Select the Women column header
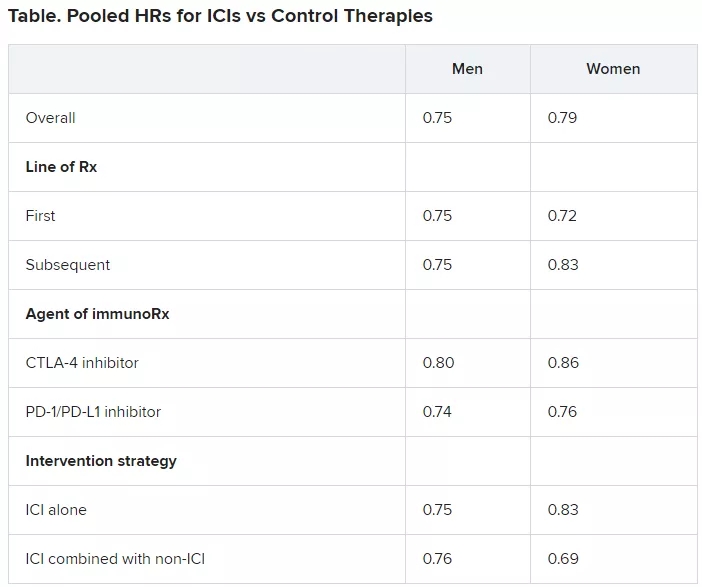 pyautogui.click(x=613, y=69)
